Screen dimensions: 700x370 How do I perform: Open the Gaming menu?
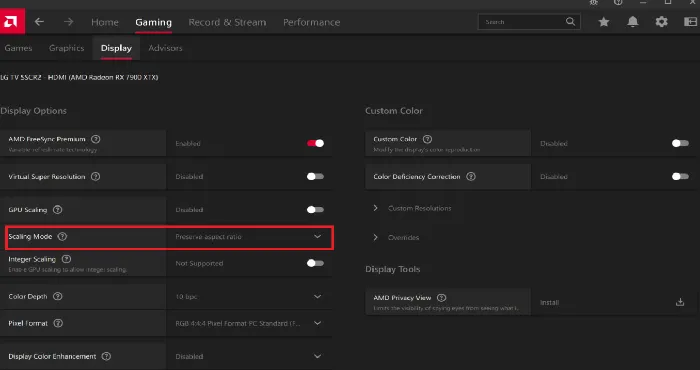[x=154, y=22]
